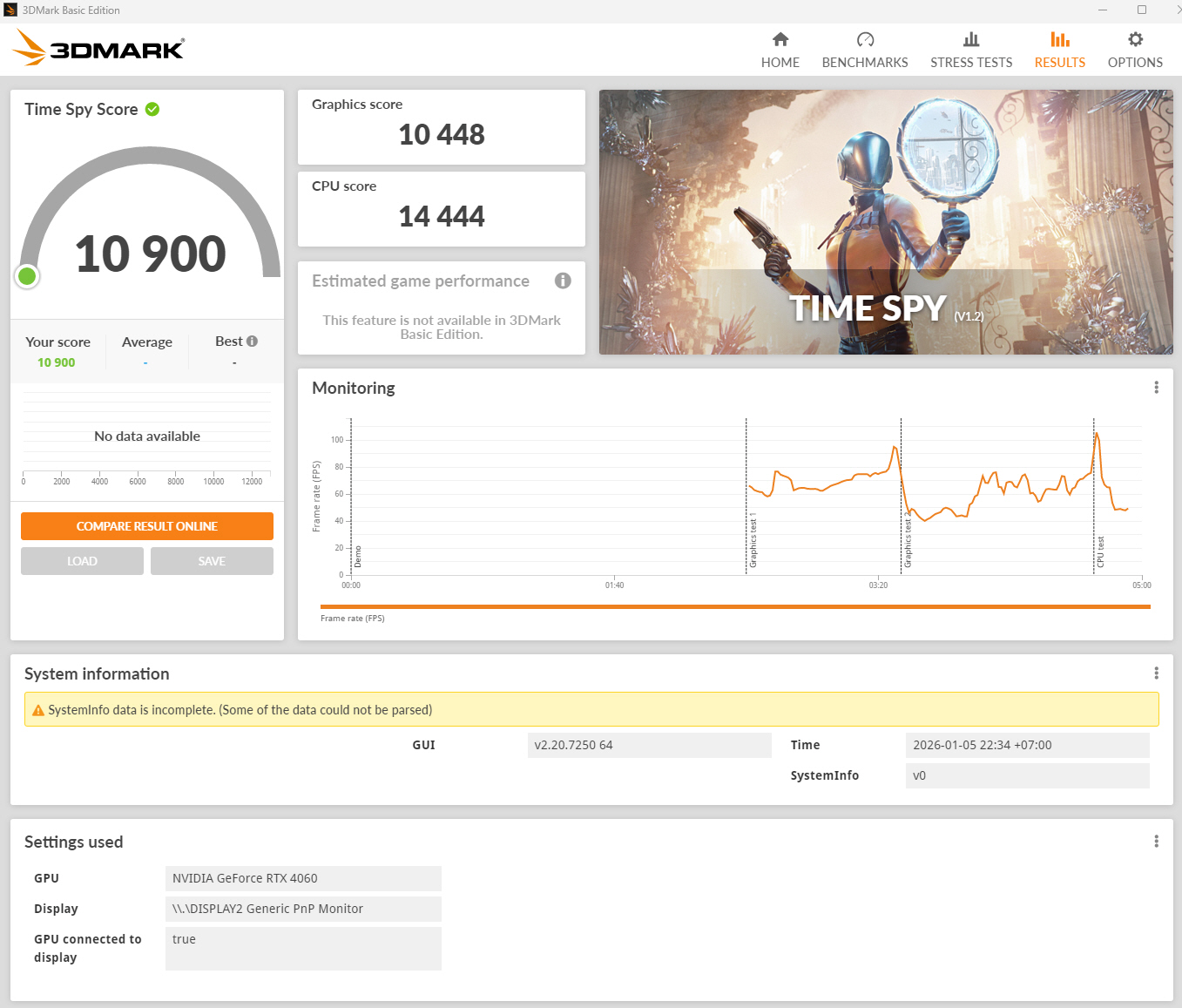Click the orange Frame rate legend bar
1182x1008 pixels.
[734, 606]
